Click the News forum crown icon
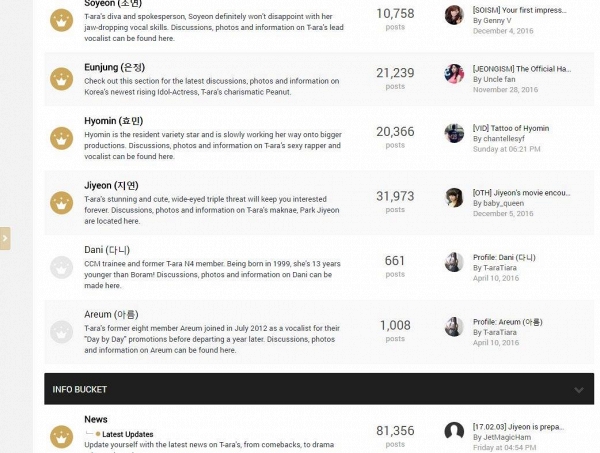Image resolution: width=600 pixels, height=453 pixels. (62, 437)
